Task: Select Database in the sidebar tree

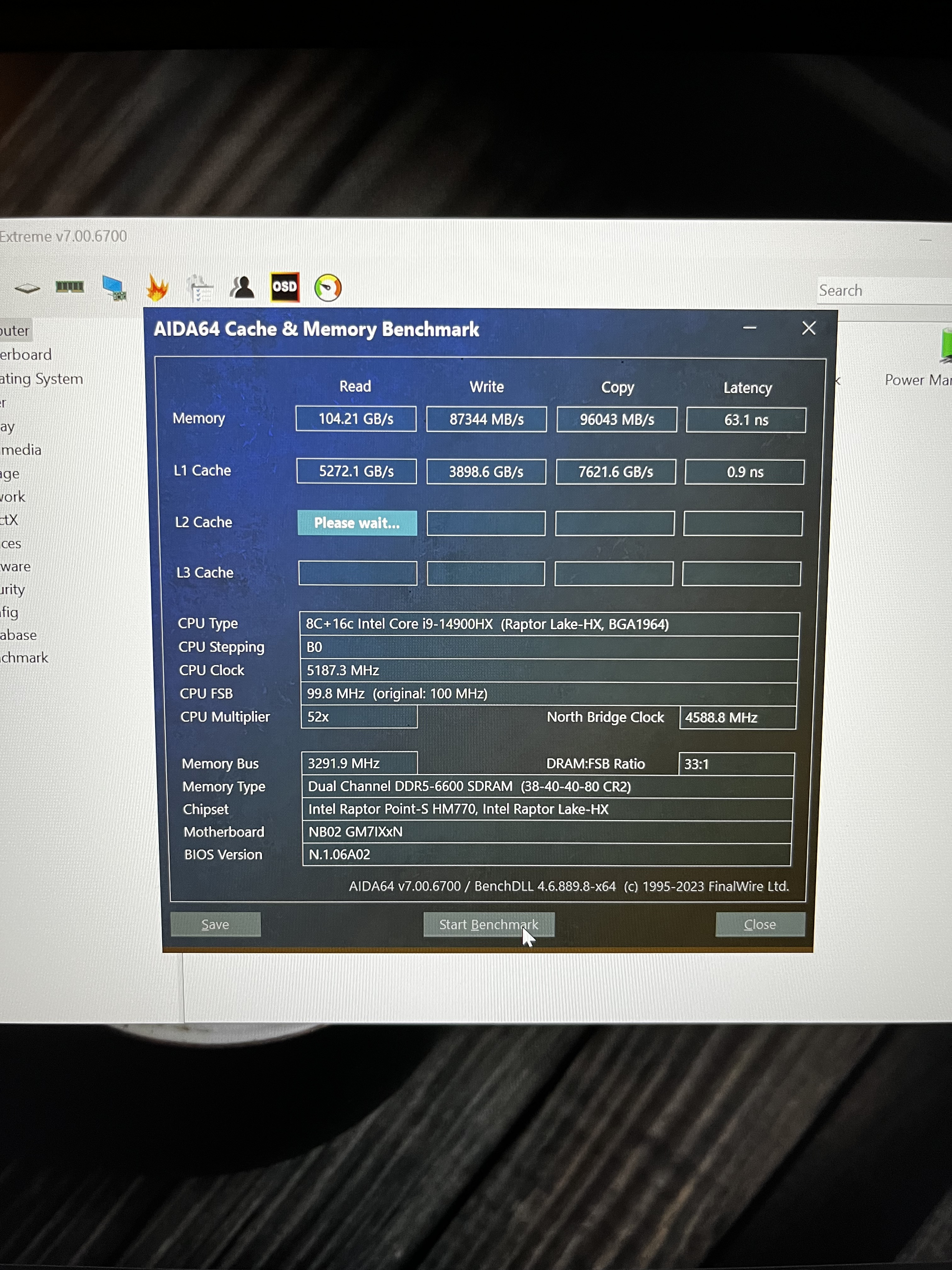Action: (x=18, y=635)
